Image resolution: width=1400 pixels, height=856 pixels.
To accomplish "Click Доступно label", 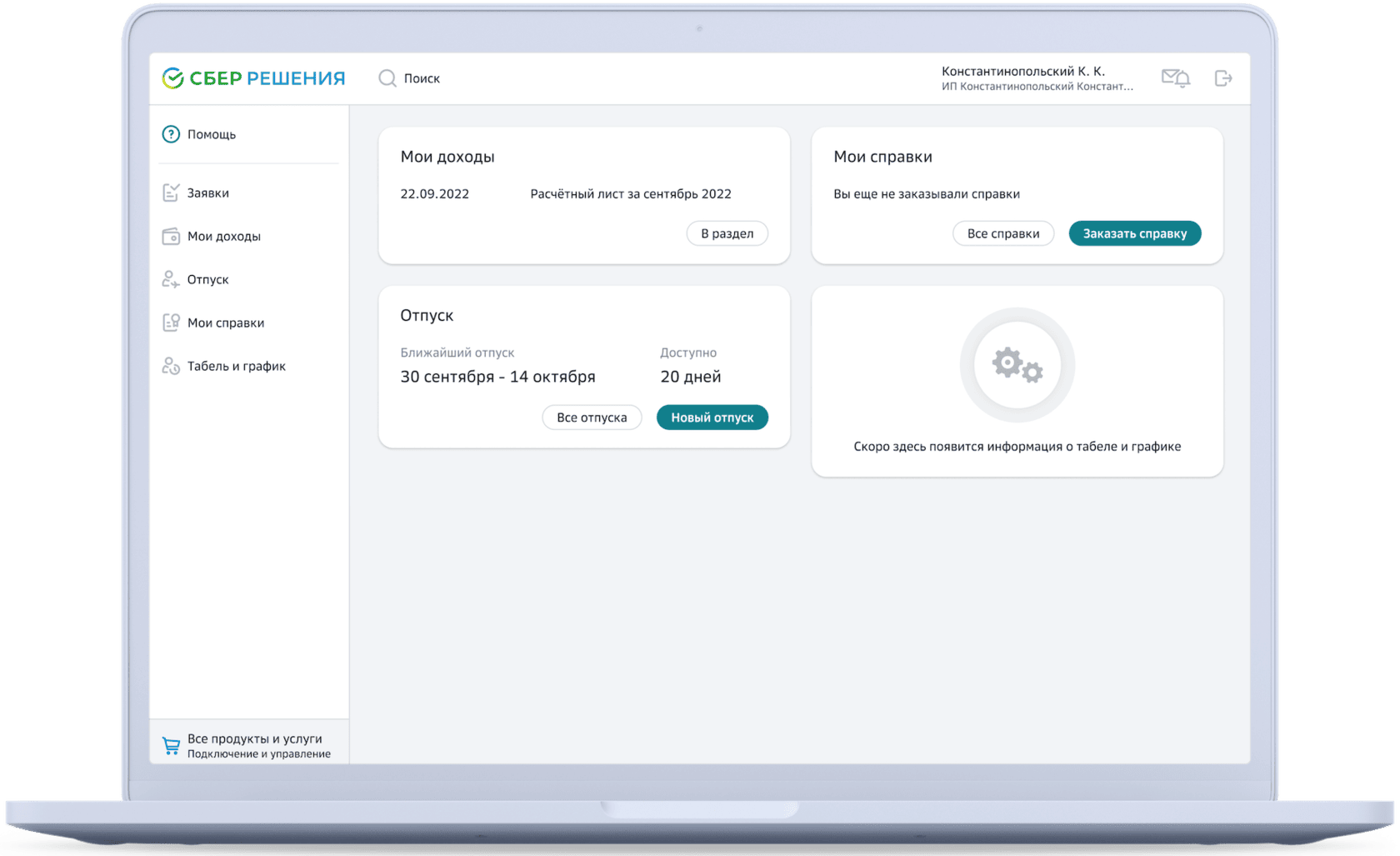I will (x=687, y=353).
